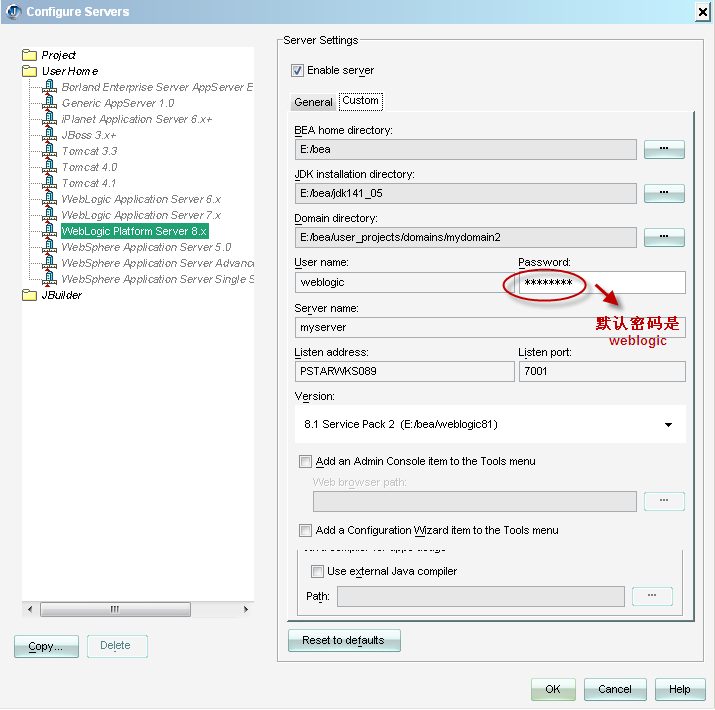
Task: Select Tomcat 4.0 in the server list
Action: [x=89, y=167]
